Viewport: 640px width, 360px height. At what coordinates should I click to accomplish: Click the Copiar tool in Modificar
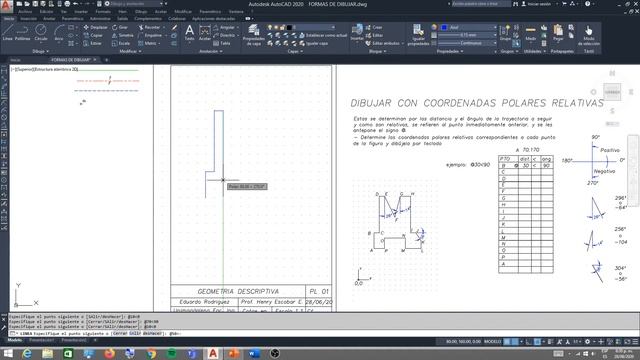click(x=93, y=36)
